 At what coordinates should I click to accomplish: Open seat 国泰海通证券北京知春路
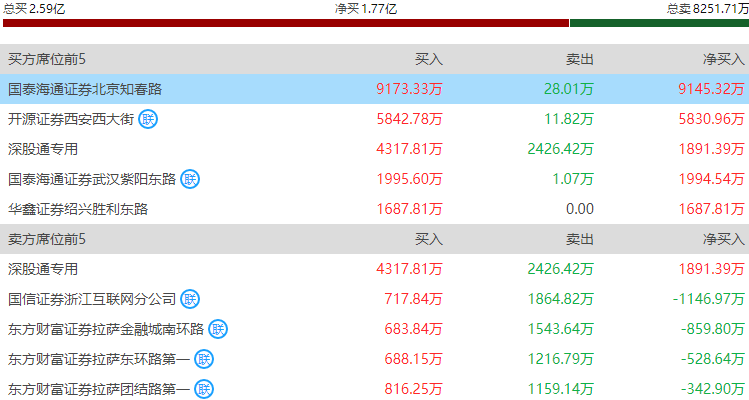coord(85,89)
